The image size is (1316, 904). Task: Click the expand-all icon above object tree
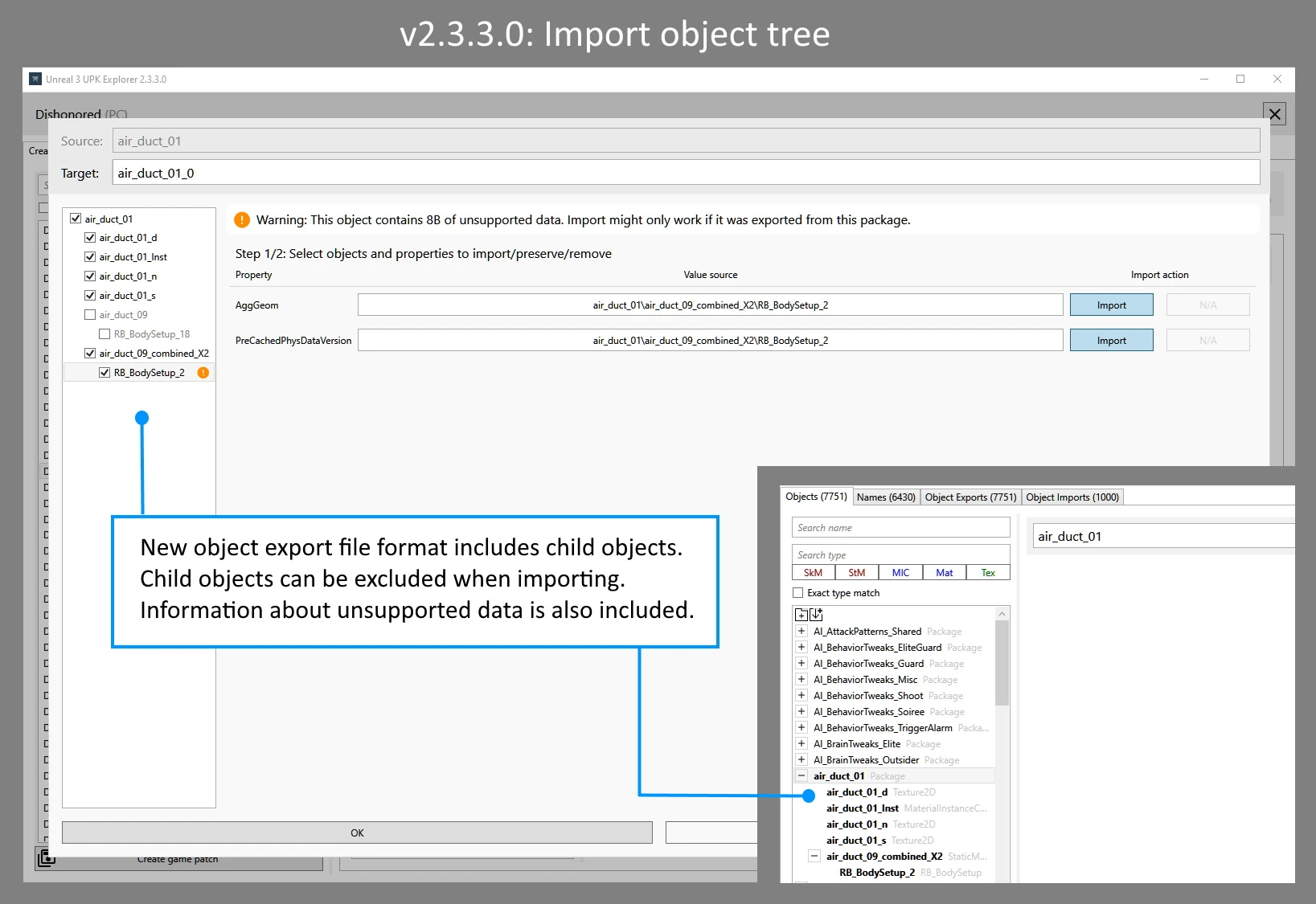(x=801, y=615)
